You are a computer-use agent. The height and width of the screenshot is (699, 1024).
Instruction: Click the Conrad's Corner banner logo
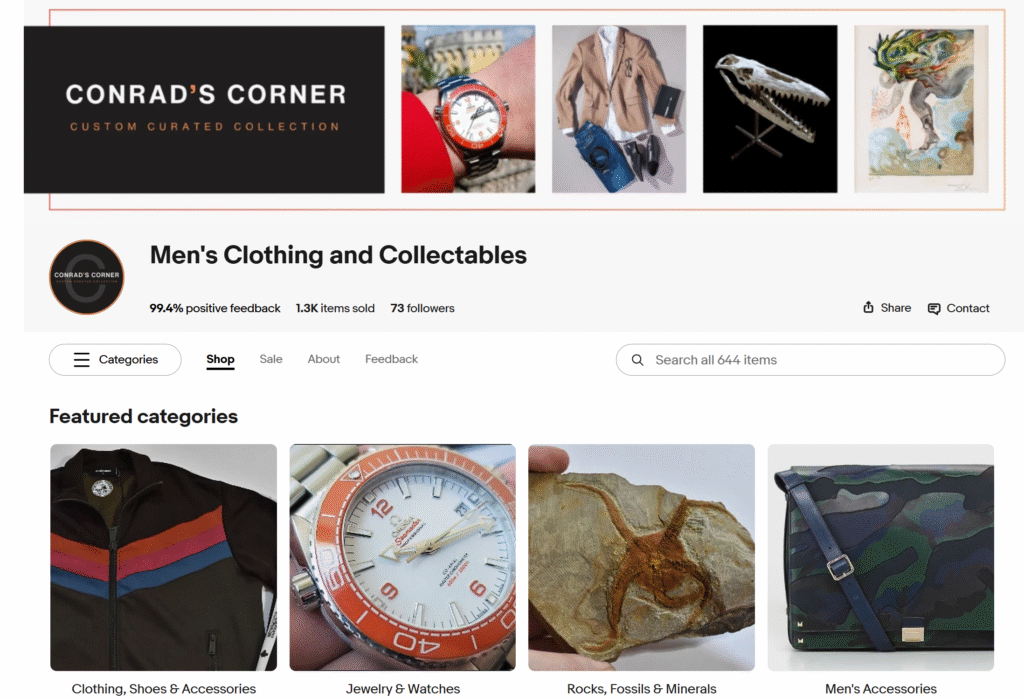(x=204, y=109)
